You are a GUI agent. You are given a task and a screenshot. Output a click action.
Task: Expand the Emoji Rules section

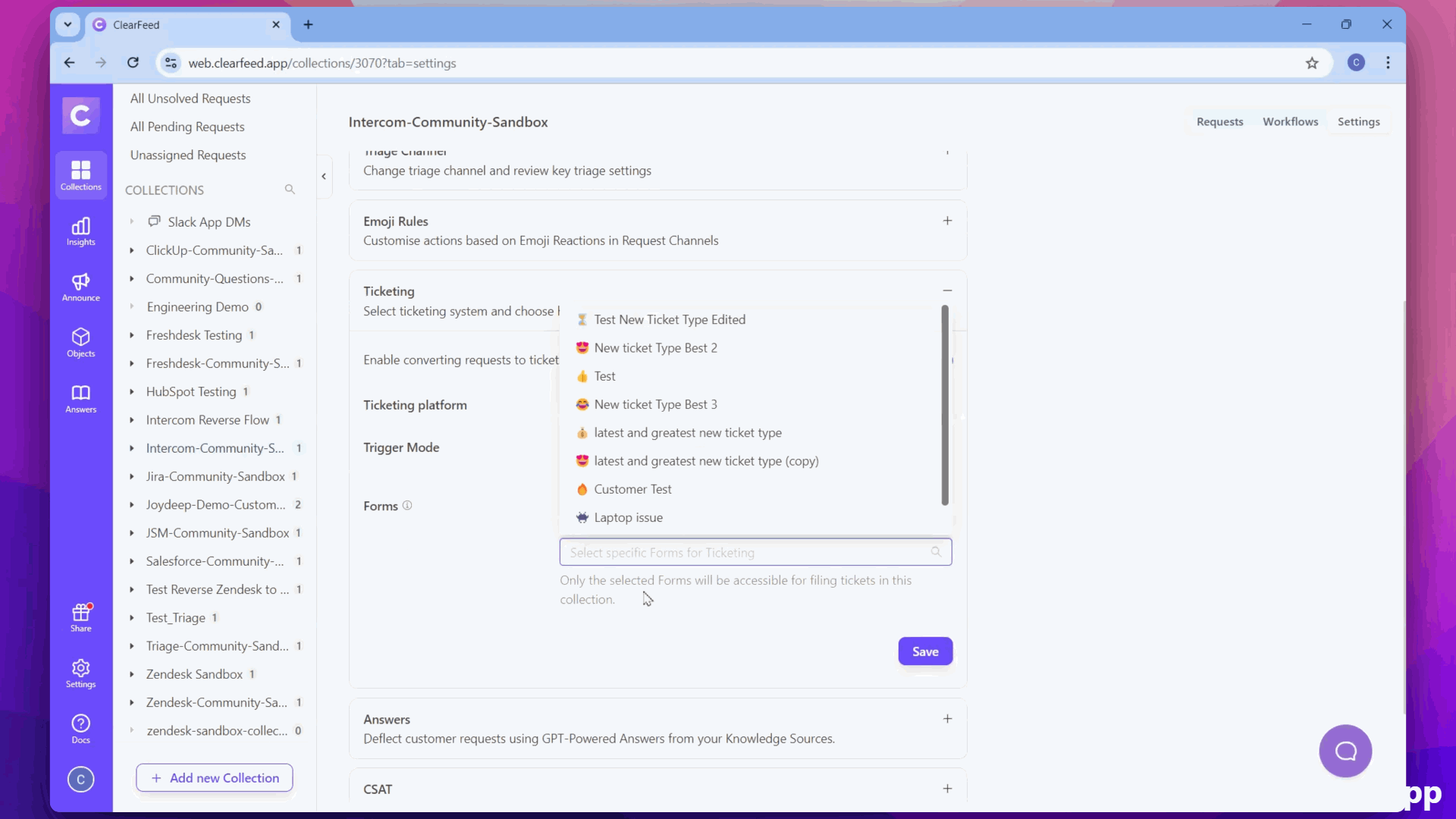click(947, 221)
